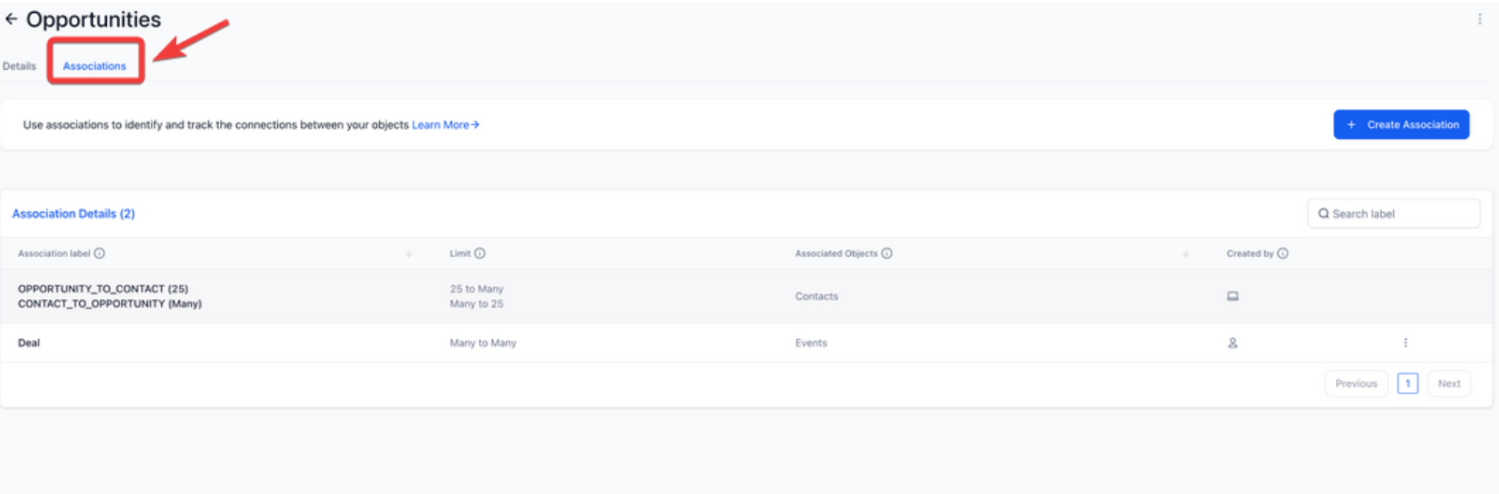The height and width of the screenshot is (494, 1499).
Task: Open the page options kebab menu at top right
Action: [x=1480, y=19]
